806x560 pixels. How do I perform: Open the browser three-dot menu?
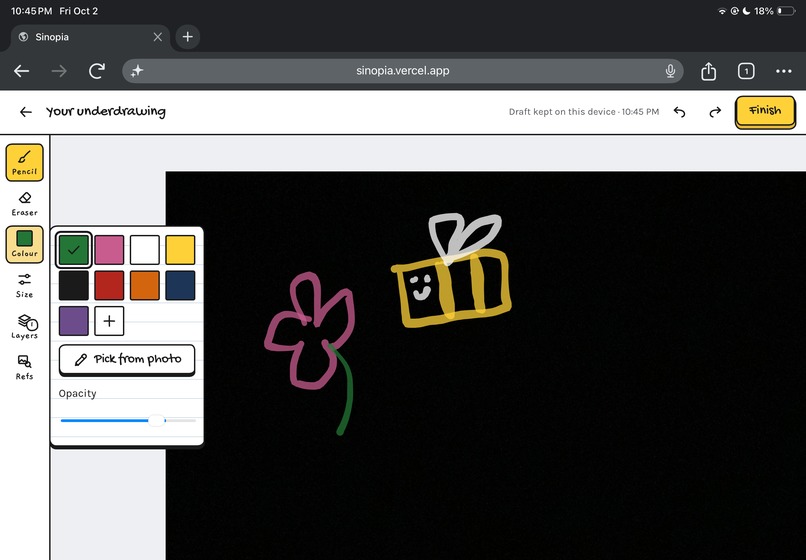[783, 71]
